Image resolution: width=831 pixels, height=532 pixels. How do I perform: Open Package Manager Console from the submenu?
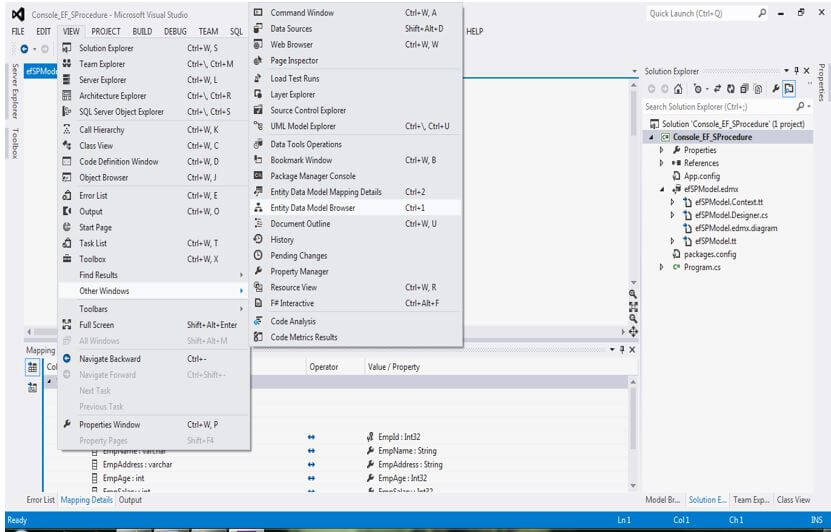[356, 176]
